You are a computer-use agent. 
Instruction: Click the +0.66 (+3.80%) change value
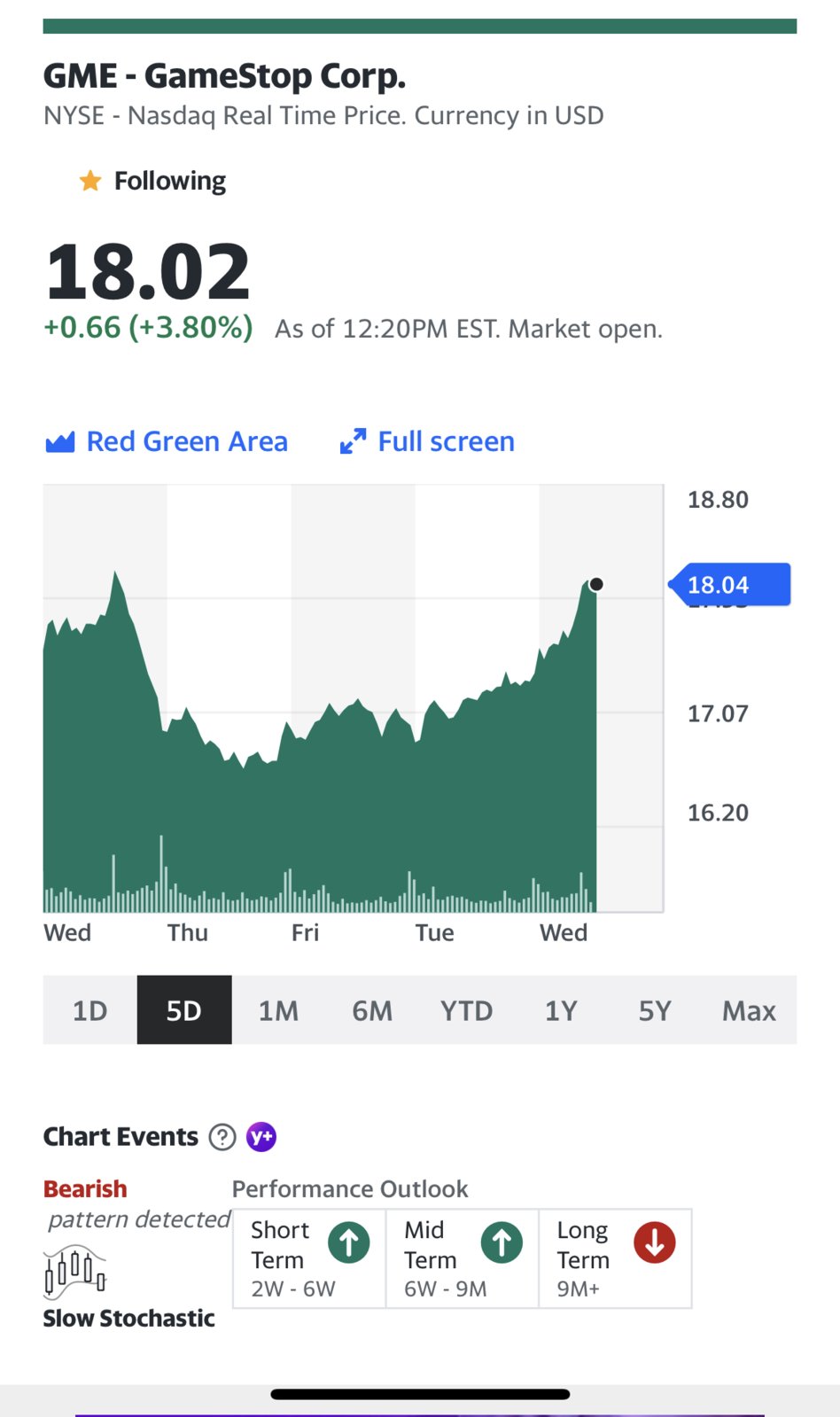tap(149, 328)
